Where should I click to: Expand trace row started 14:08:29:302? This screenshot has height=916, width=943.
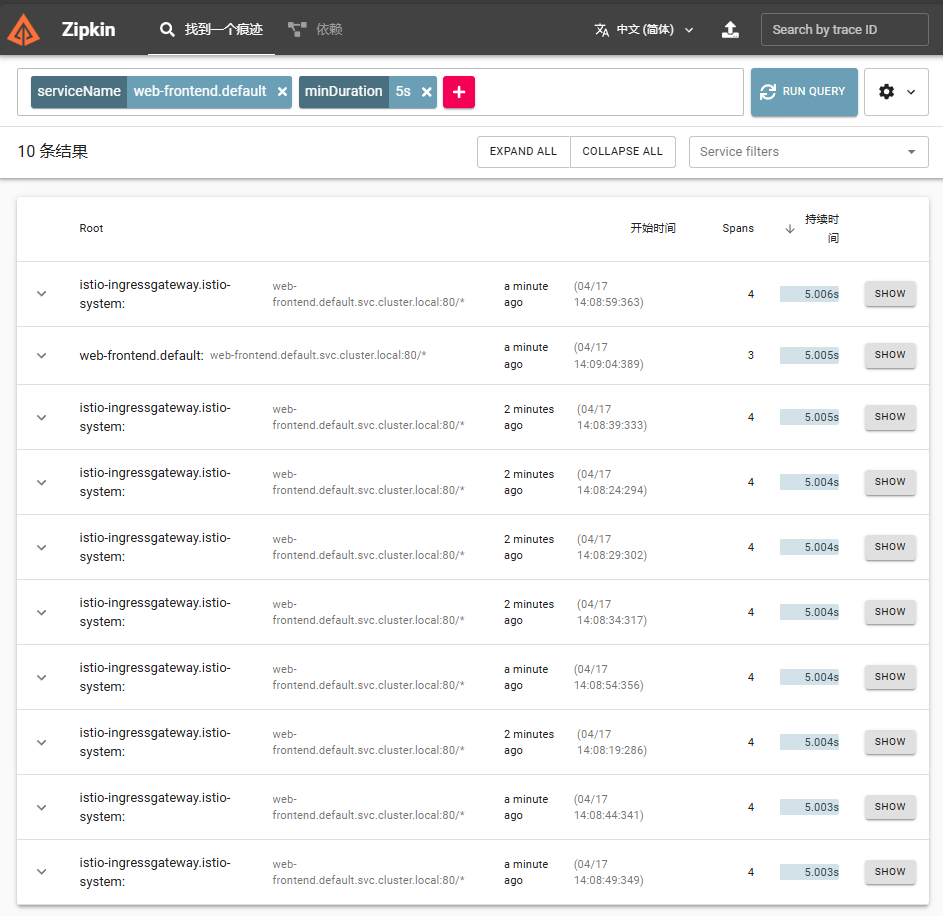41,547
